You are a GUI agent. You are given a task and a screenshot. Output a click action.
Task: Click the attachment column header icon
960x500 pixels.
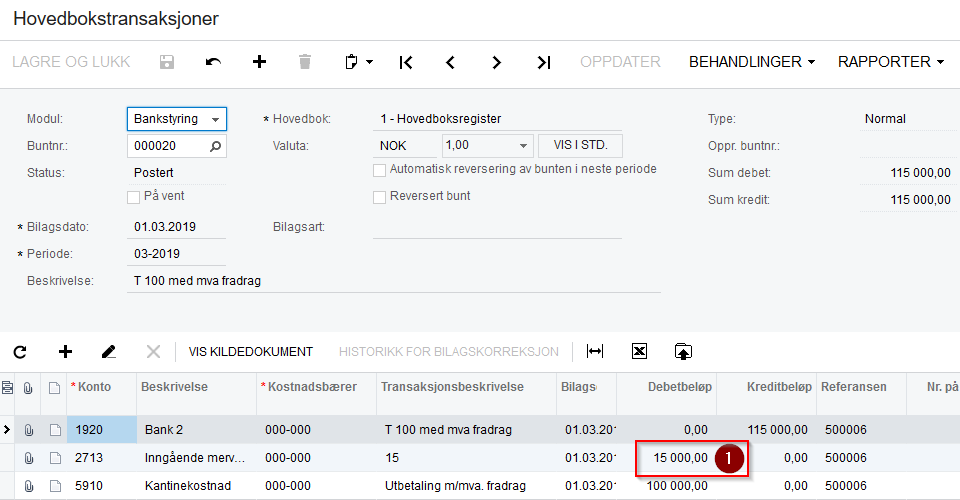pos(28,388)
